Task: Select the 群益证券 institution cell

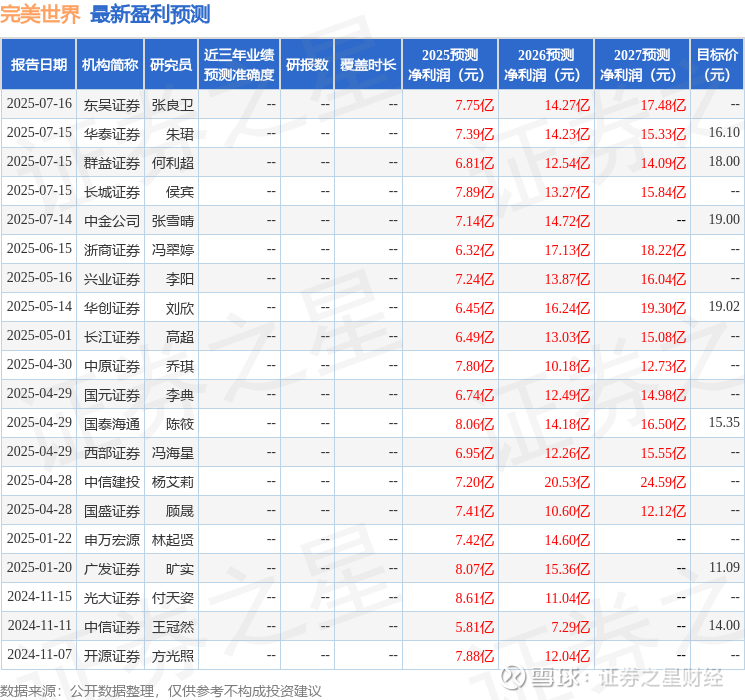Action: (x=112, y=163)
